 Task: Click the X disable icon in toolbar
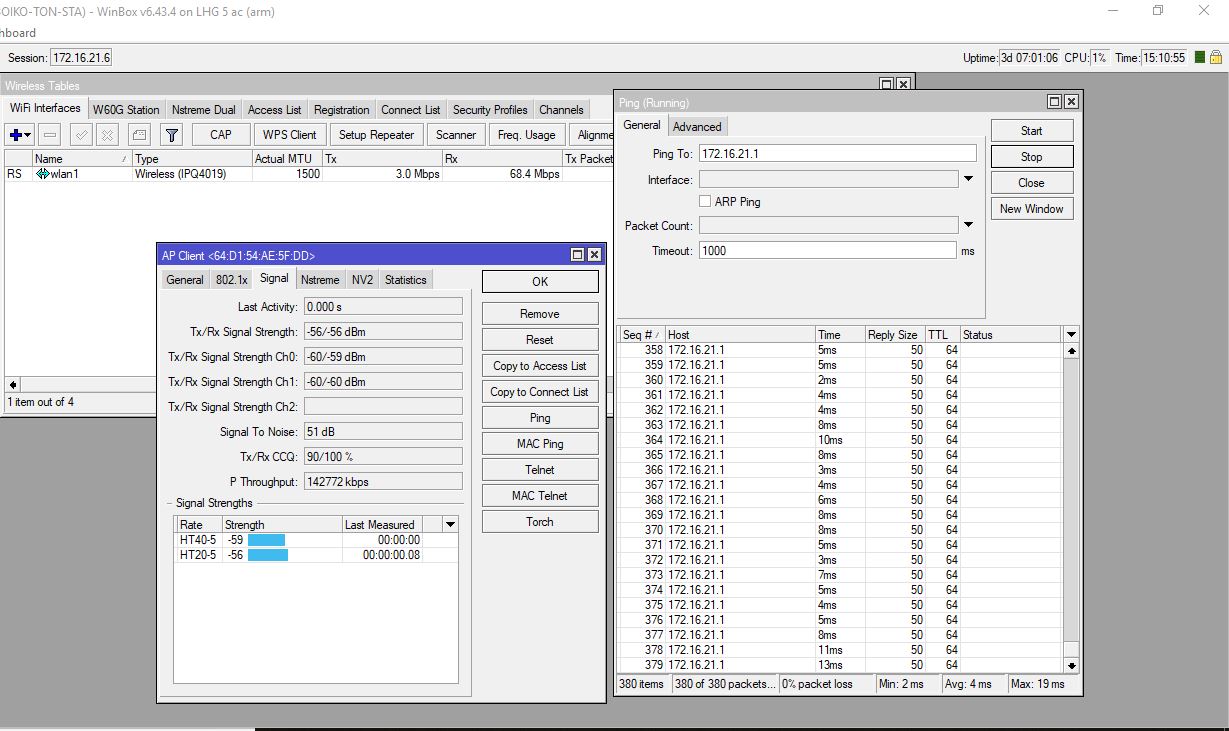tap(107, 135)
